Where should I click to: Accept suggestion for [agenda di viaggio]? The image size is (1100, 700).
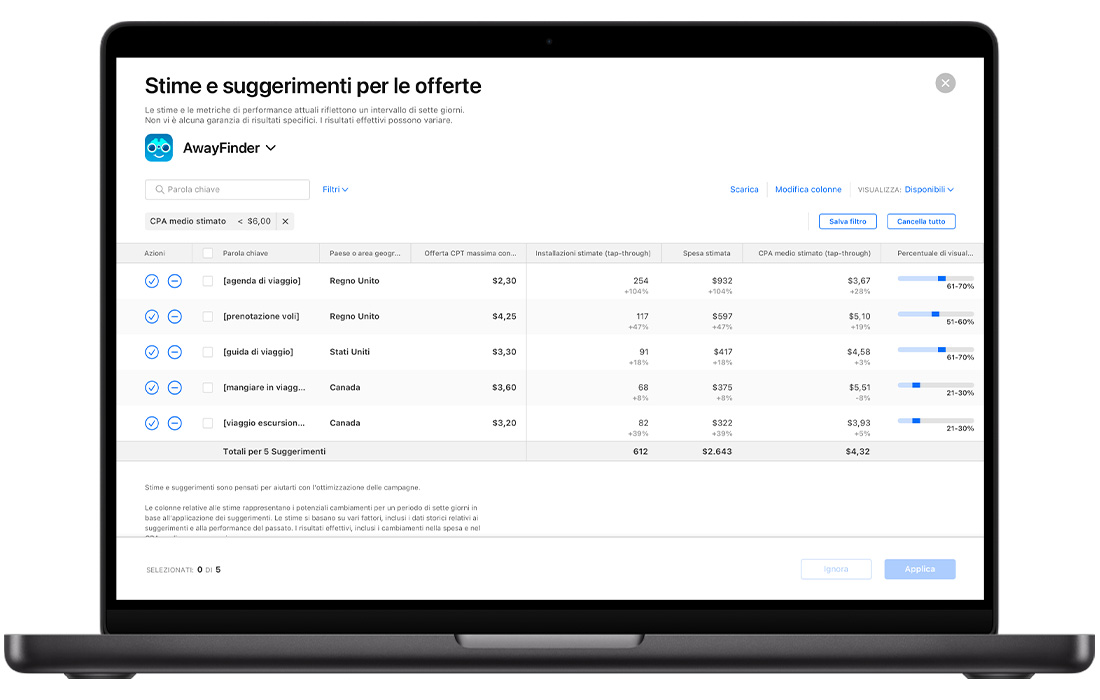152,281
